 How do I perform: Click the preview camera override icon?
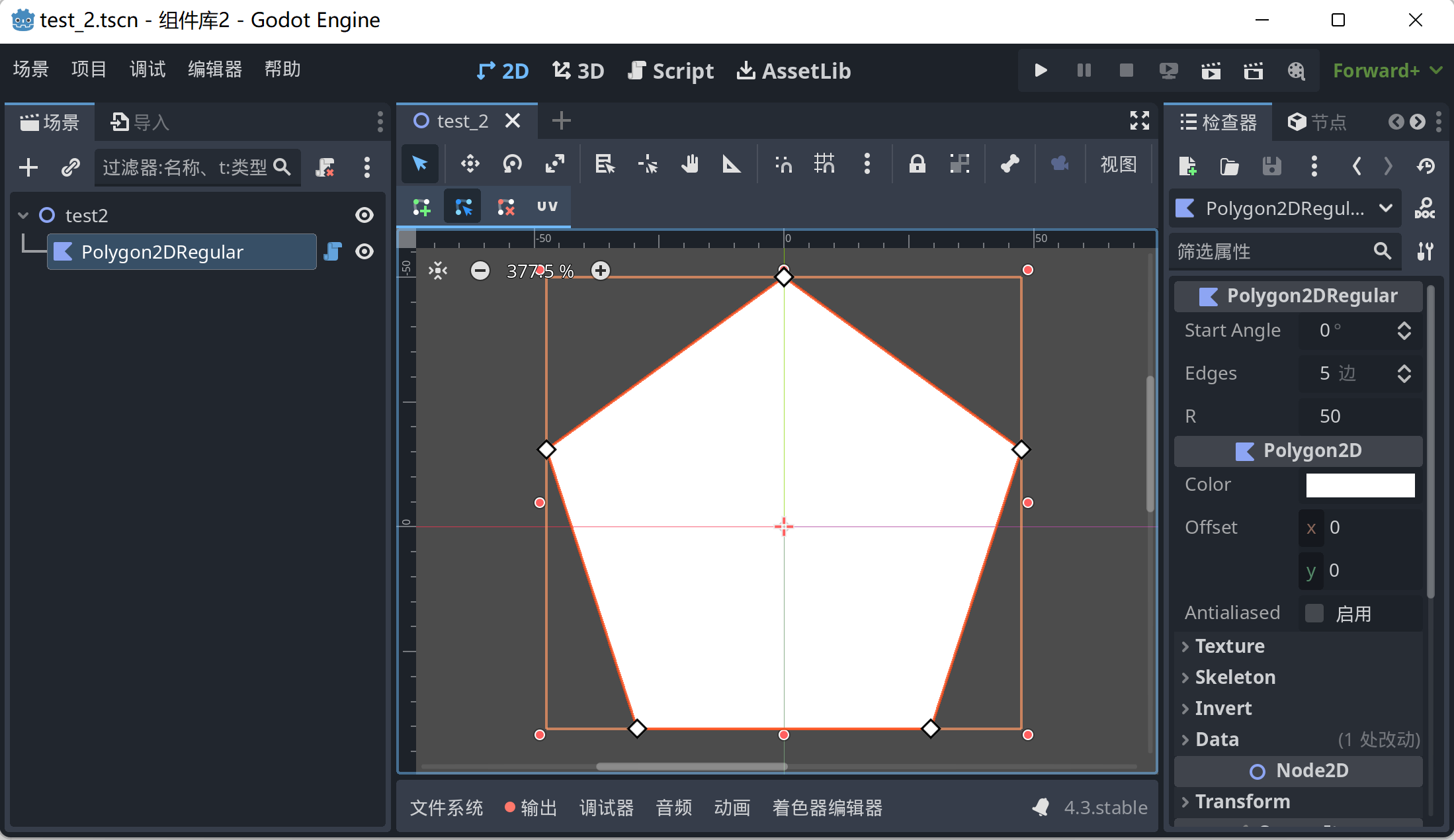(x=1060, y=163)
